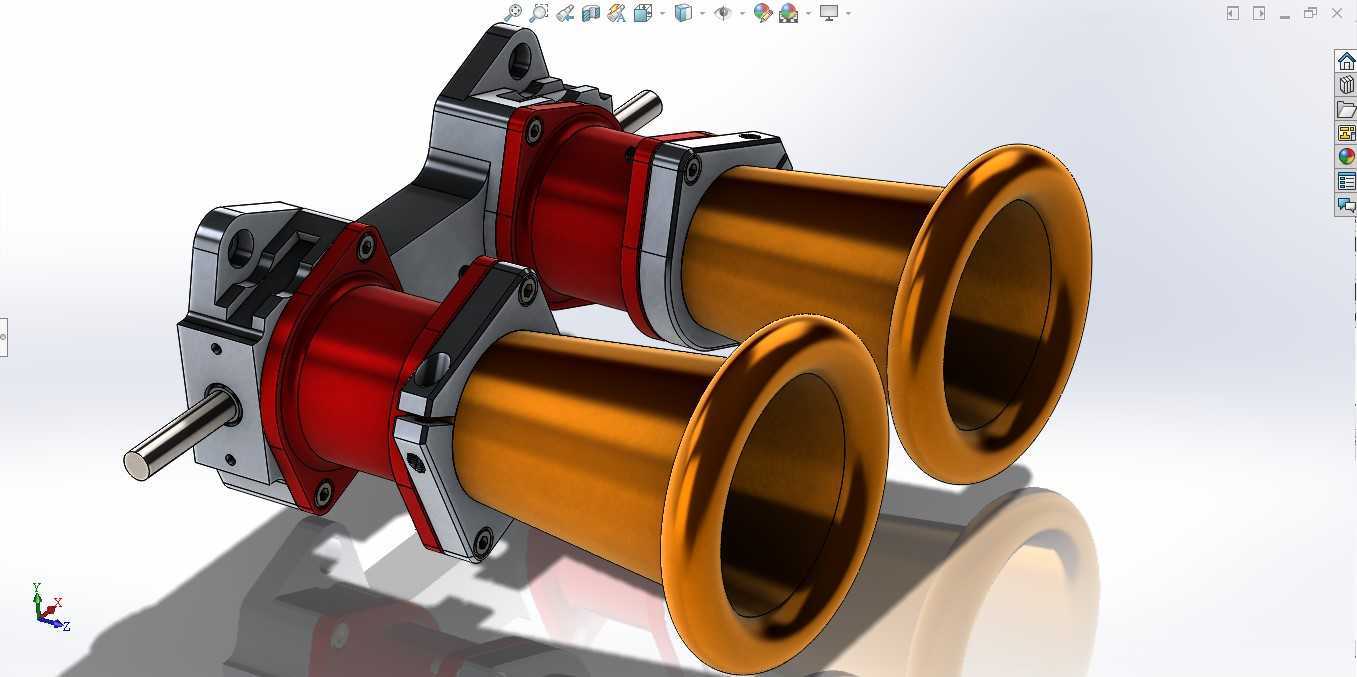Open the Design Library task pane tab
This screenshot has width=1357, height=677.
(x=1346, y=85)
